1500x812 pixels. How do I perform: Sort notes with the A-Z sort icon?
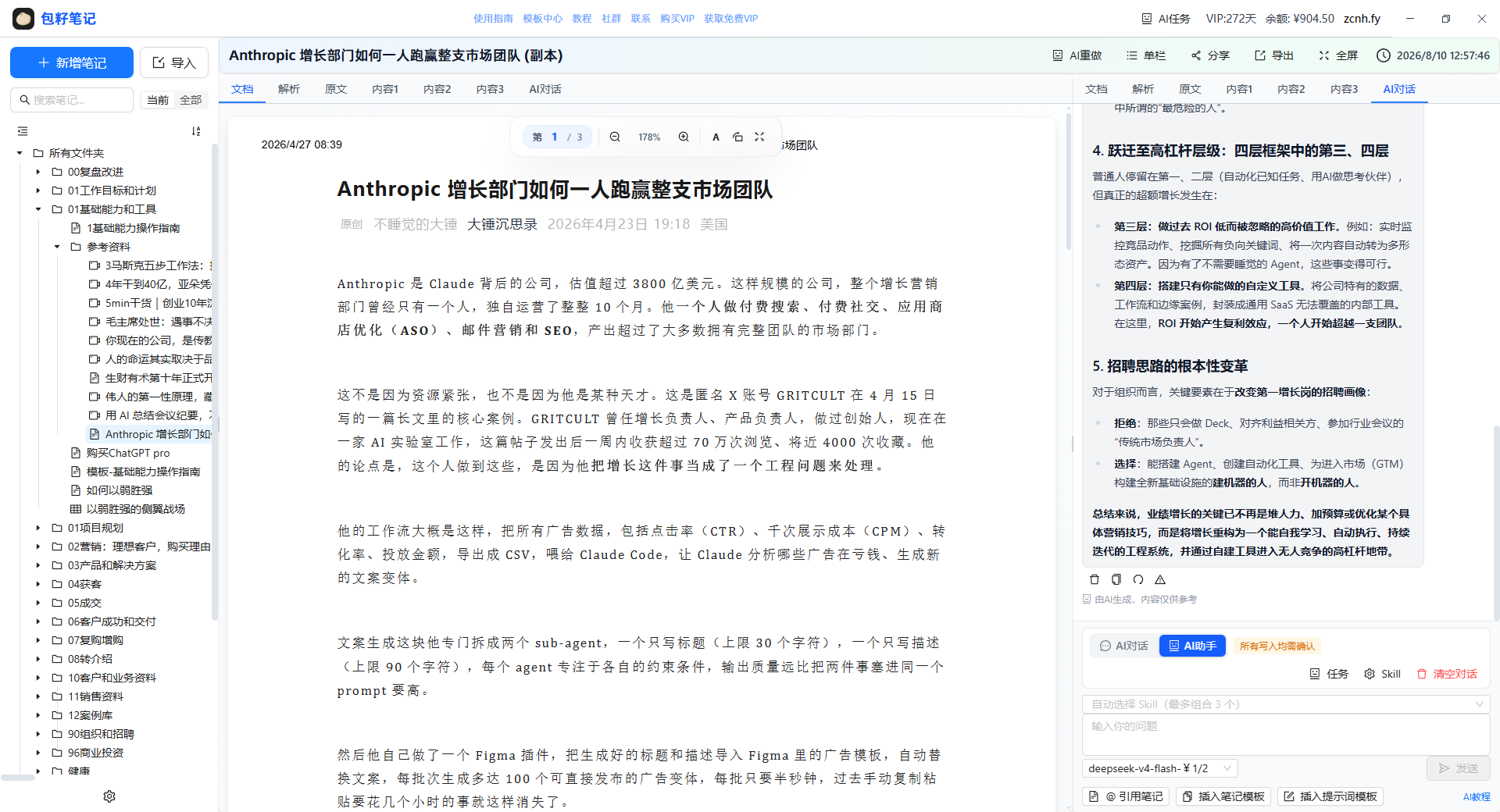click(196, 131)
